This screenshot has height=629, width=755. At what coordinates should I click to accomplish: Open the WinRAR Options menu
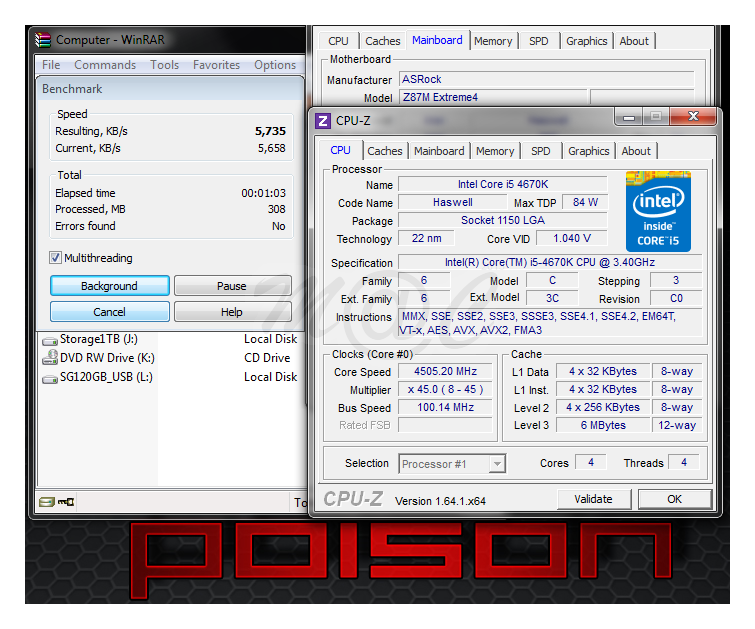click(275, 65)
